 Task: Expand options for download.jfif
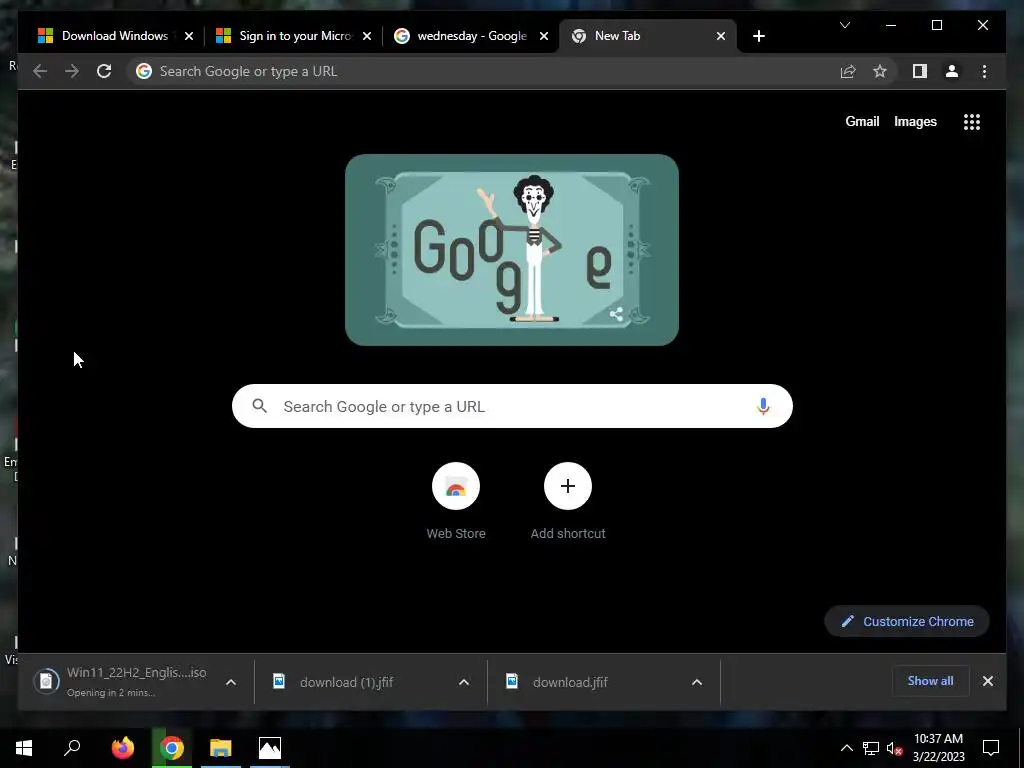point(697,682)
